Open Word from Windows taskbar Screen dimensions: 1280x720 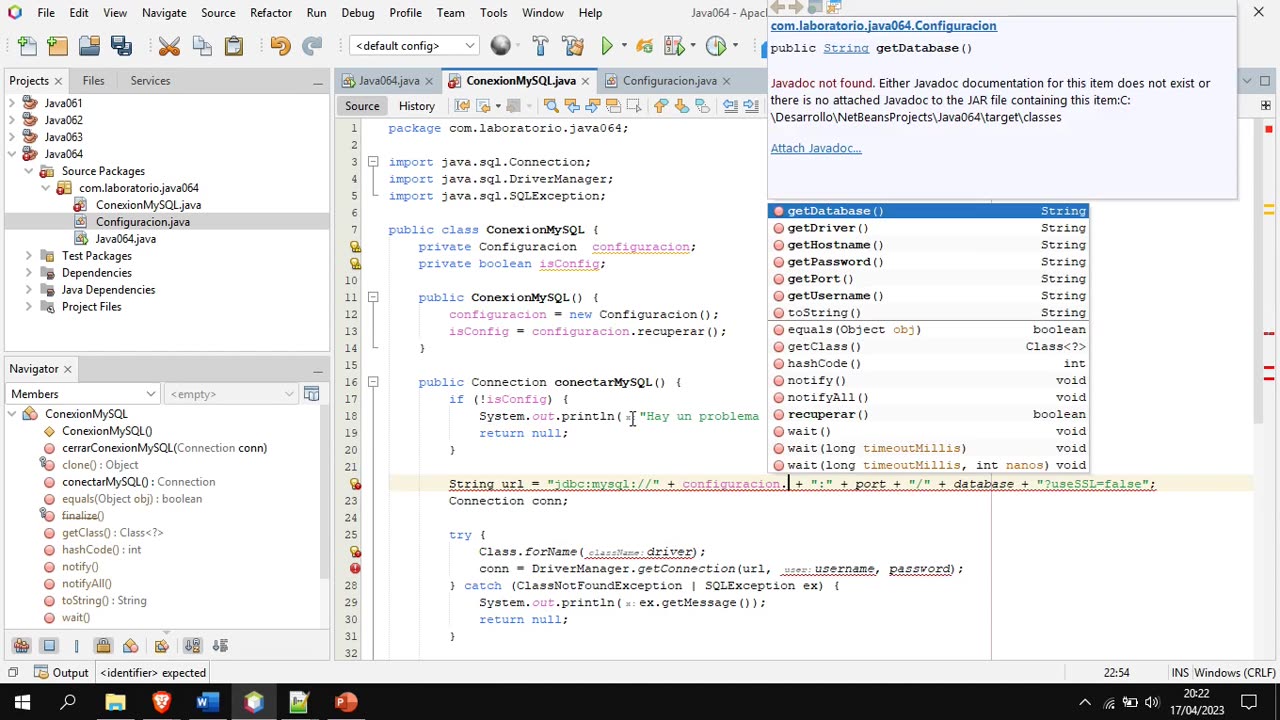[207, 702]
